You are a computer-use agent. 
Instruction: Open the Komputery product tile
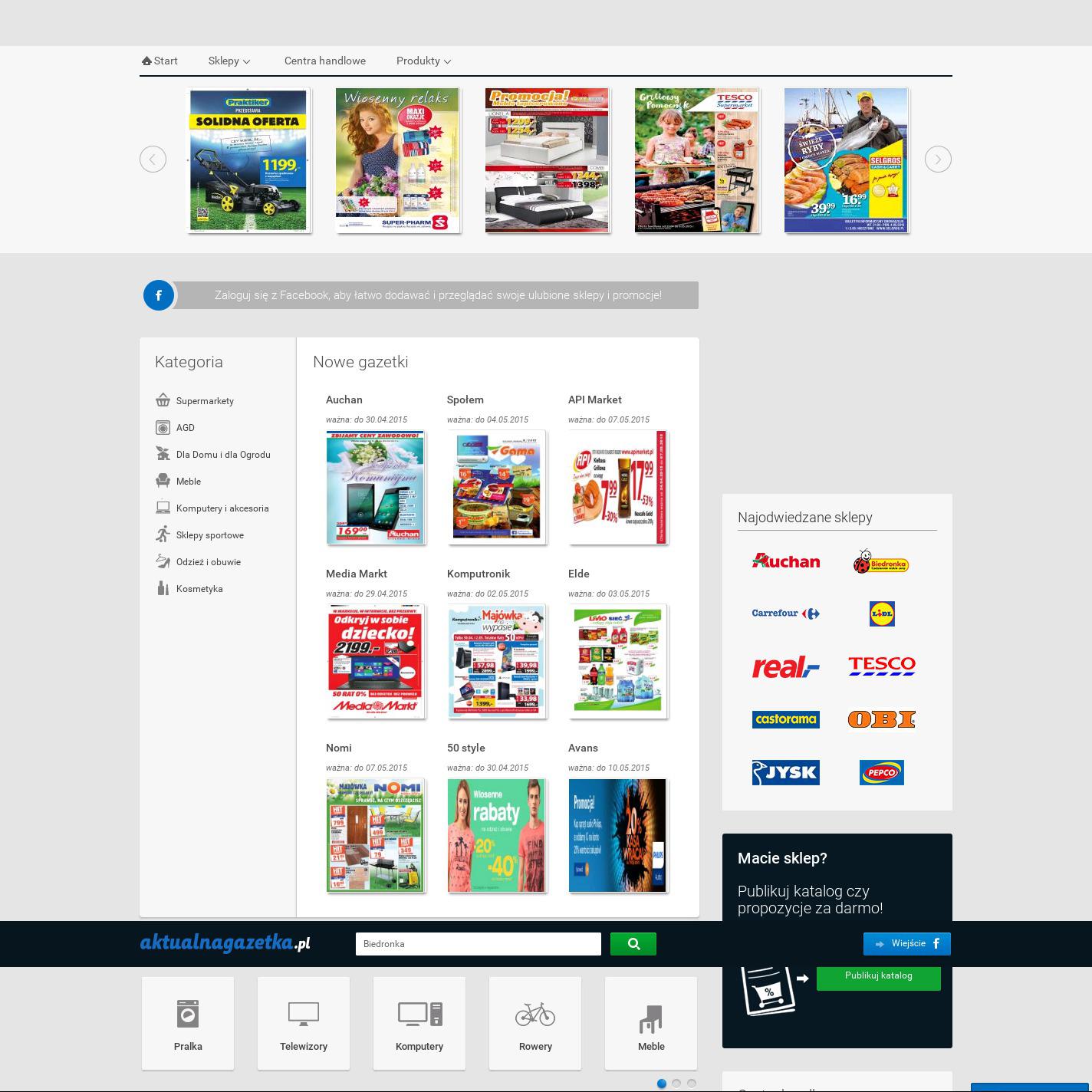point(419,1023)
